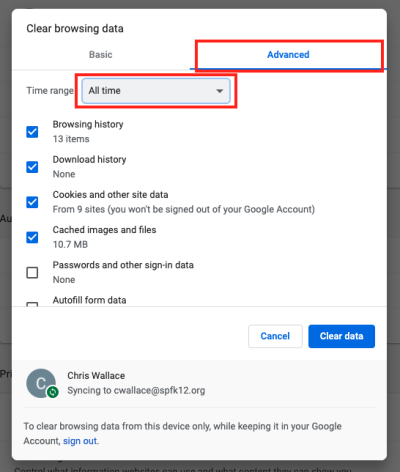Click the Cached images and files label
Viewport: 400px width, 472px height.
(104, 230)
